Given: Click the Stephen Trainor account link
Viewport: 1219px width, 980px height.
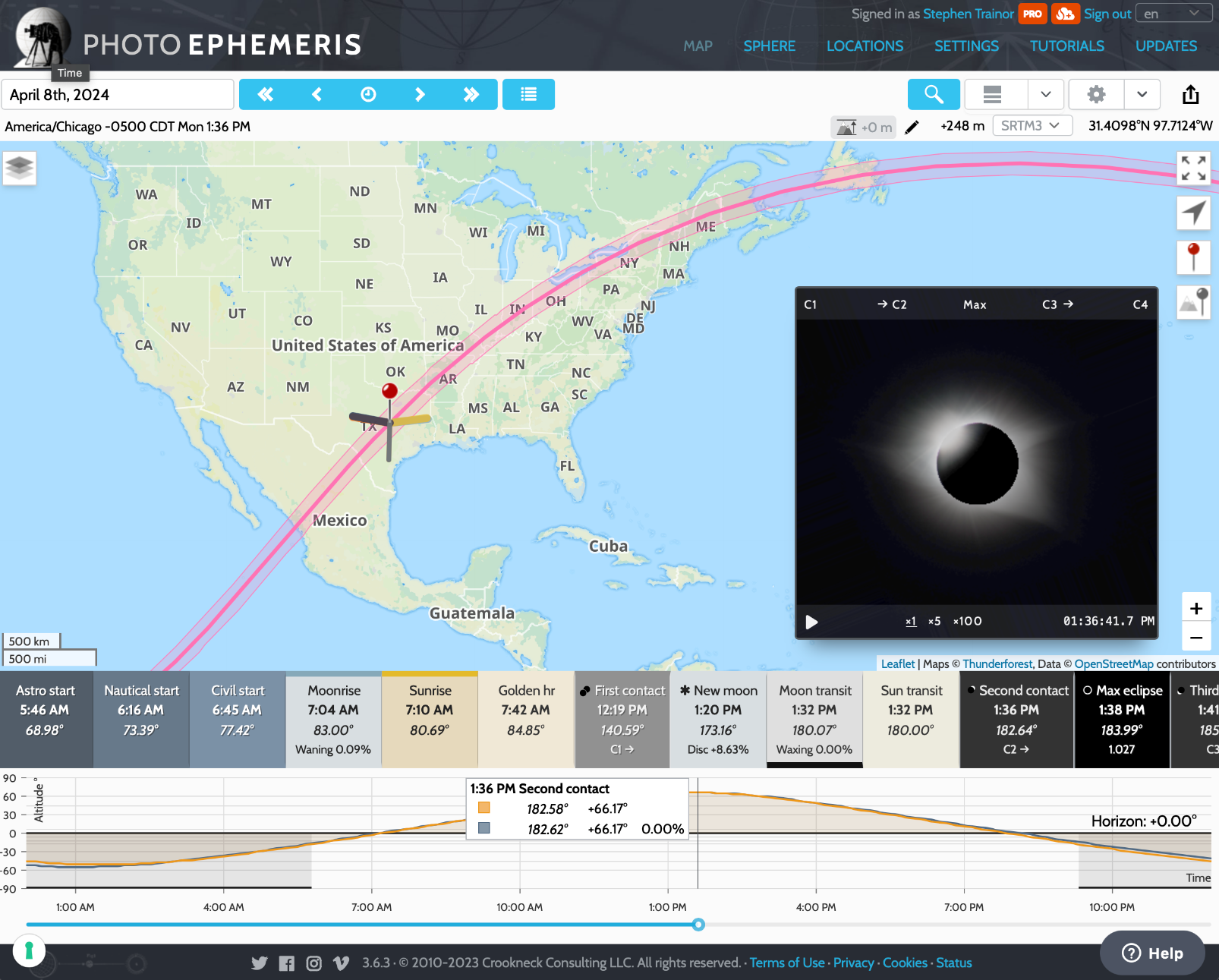Looking at the screenshot, I should click(969, 14).
